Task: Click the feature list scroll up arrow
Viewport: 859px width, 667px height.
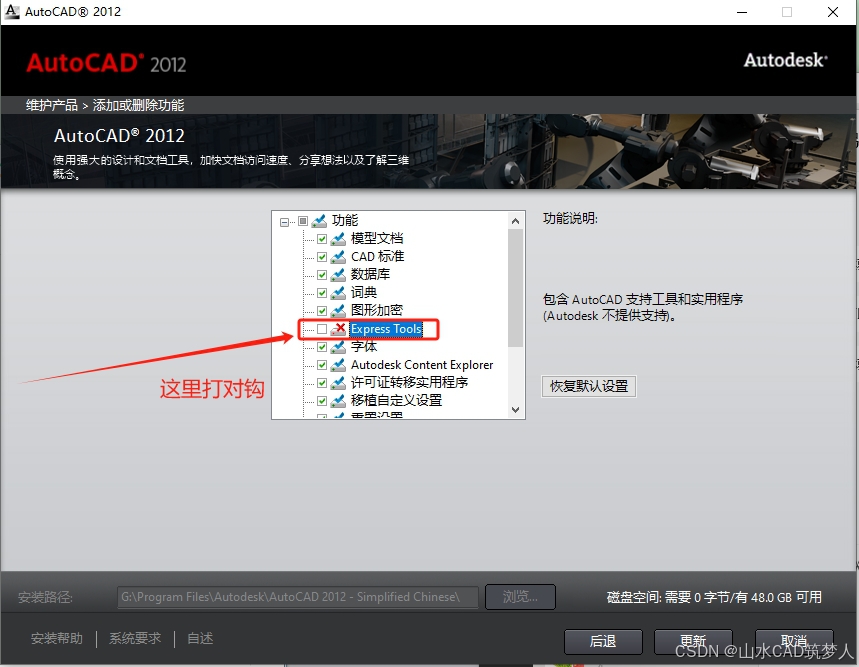Action: [x=515, y=221]
